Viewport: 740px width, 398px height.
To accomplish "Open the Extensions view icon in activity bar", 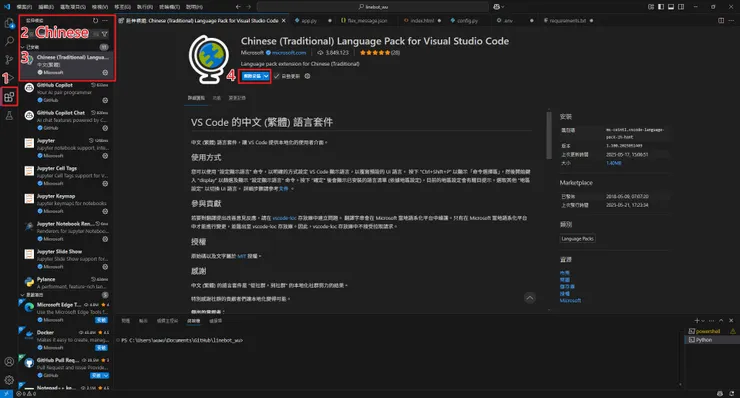I will (9, 97).
